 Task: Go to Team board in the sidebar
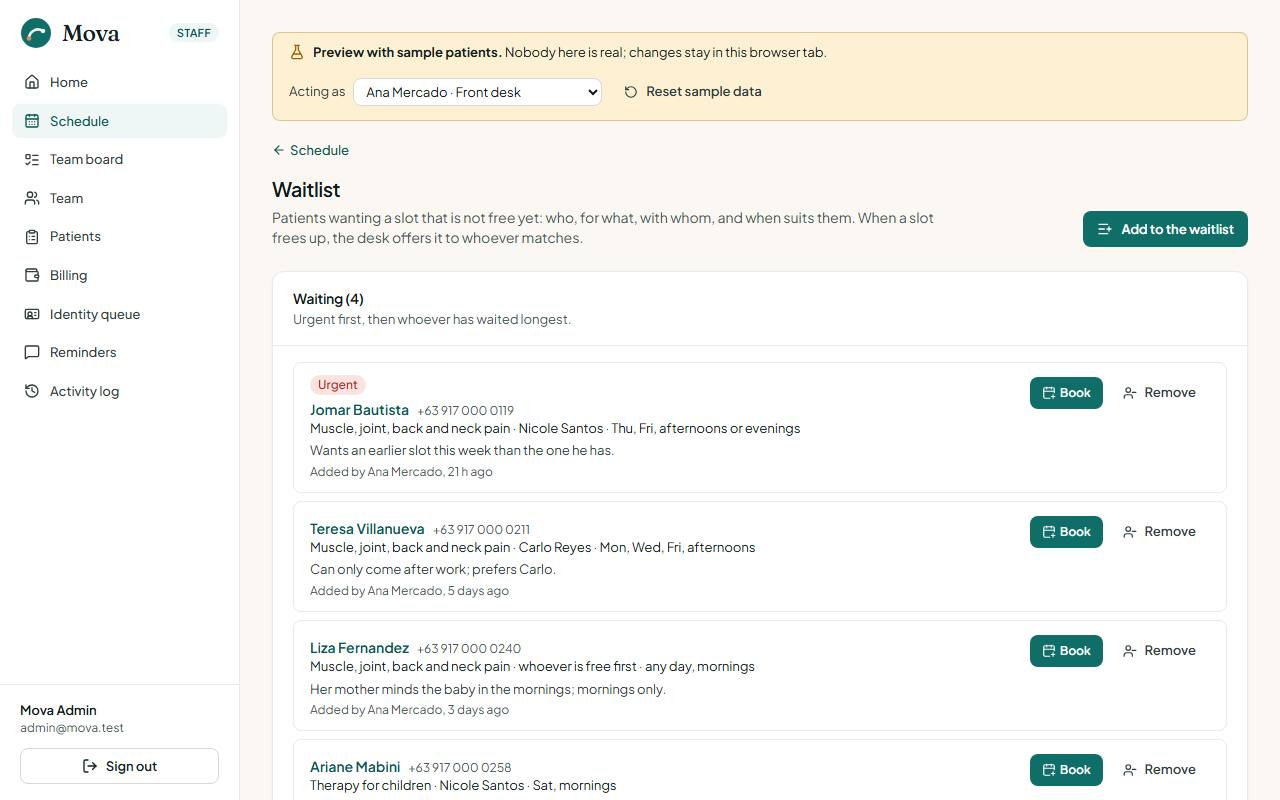click(x=119, y=159)
